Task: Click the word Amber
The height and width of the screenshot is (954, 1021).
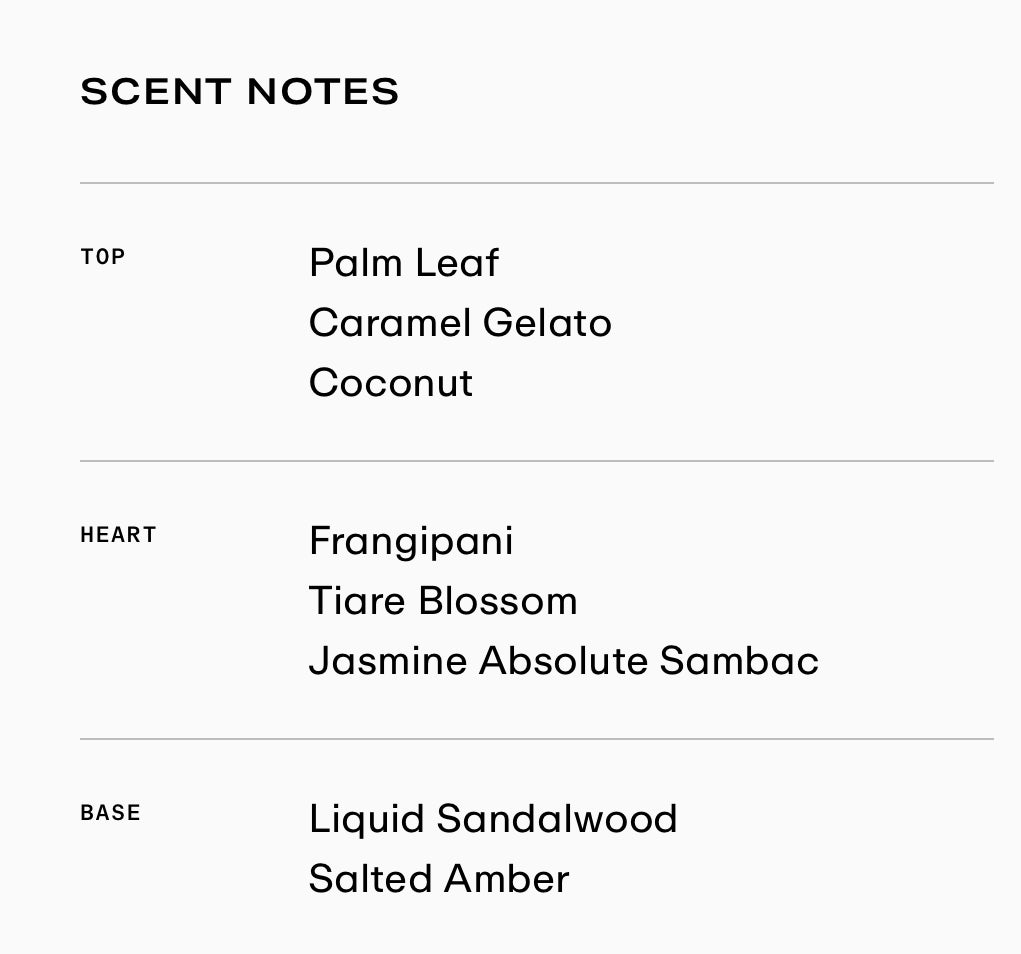Action: click(x=507, y=879)
